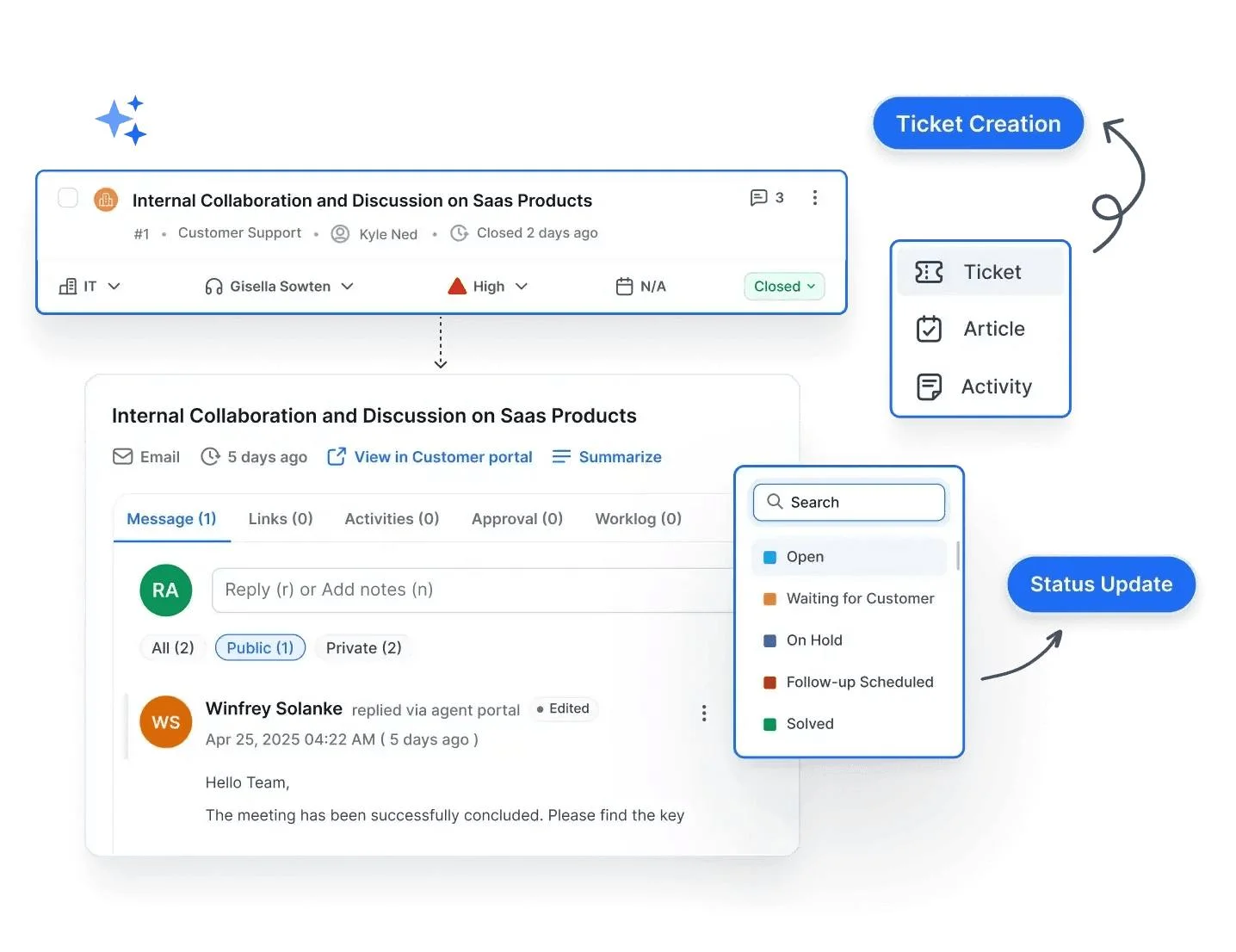Switch to the Worklog (0) tab
This screenshot has height=952, width=1236.
637,518
